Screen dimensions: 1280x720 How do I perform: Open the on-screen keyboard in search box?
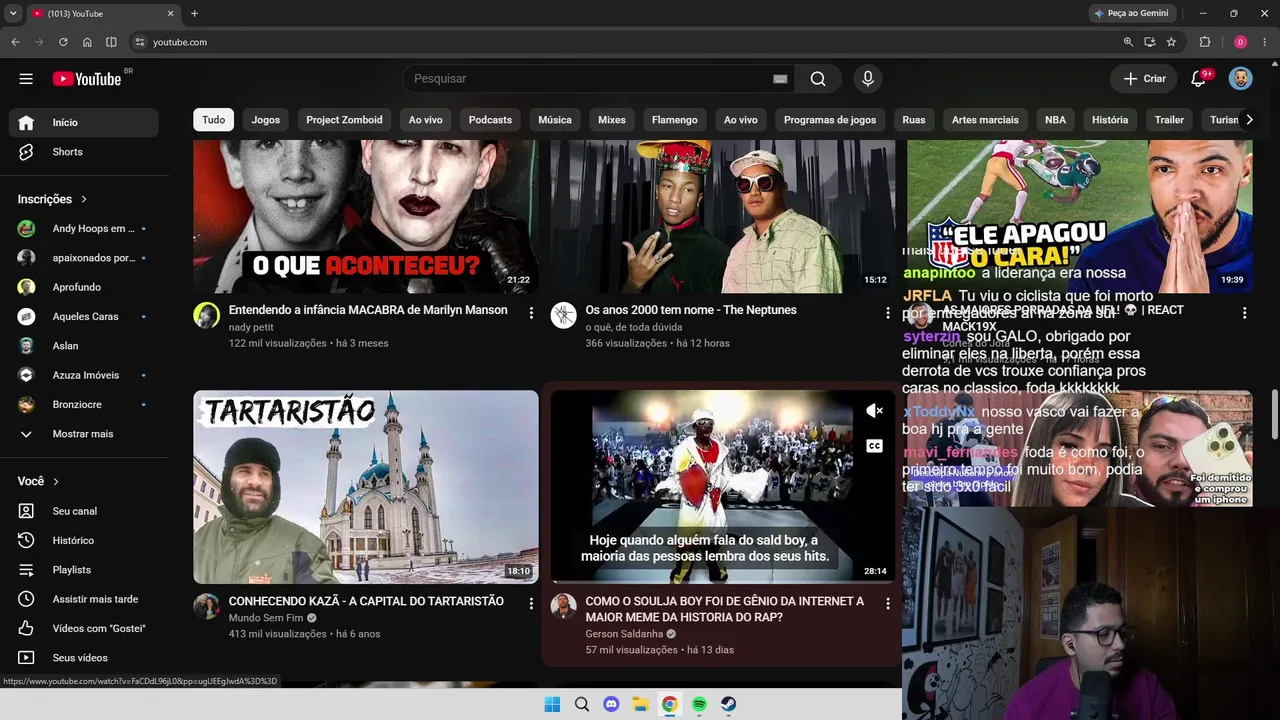pyautogui.click(x=780, y=79)
